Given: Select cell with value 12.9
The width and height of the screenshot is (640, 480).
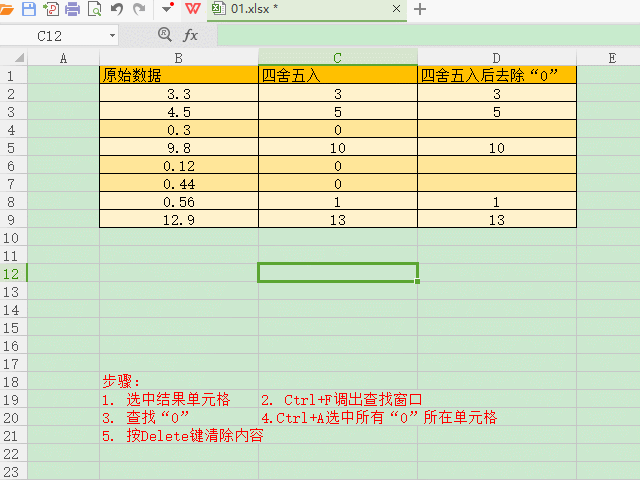Looking at the screenshot, I should point(179,219).
